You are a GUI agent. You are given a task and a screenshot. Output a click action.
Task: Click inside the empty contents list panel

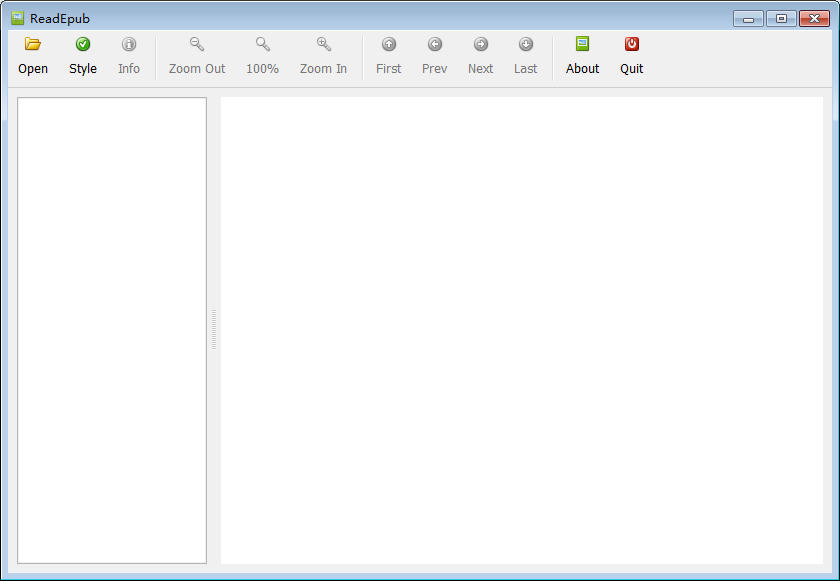(112, 330)
